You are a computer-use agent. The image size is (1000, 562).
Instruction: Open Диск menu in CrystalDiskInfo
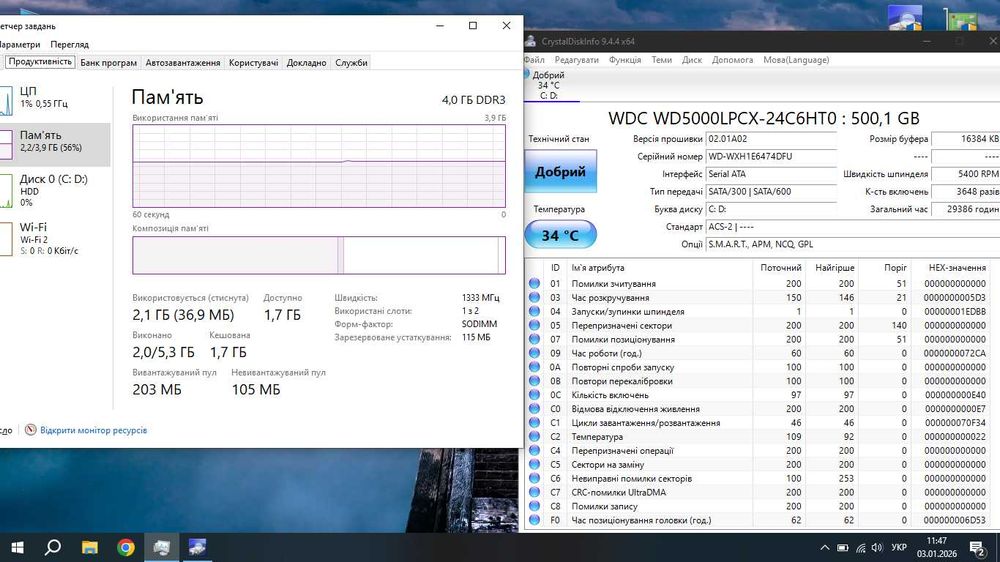pos(692,60)
